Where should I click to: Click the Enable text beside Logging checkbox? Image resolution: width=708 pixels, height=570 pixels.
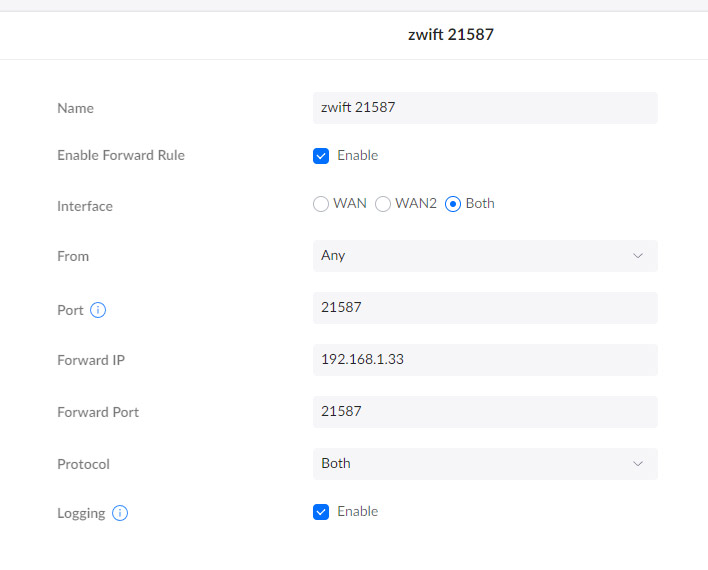point(357,512)
